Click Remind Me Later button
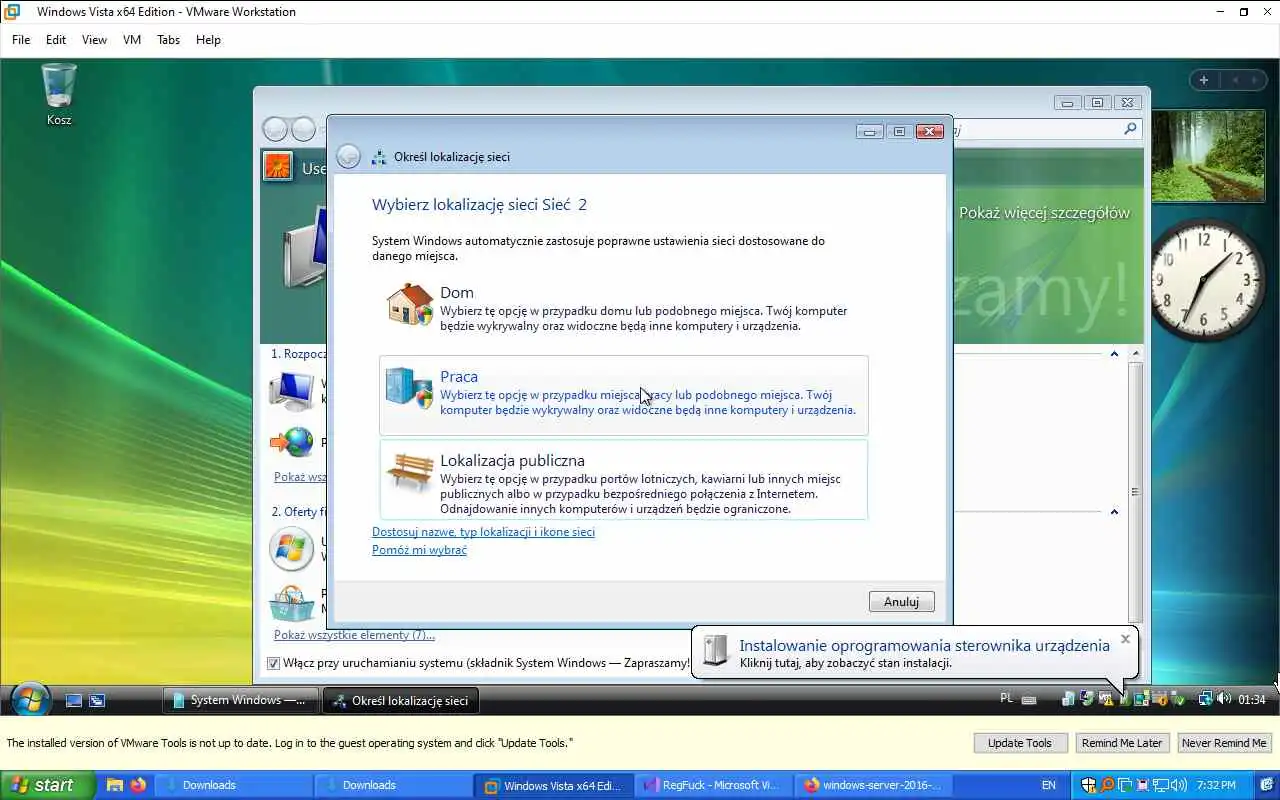Image resolution: width=1280 pixels, height=800 pixels. pos(1122,743)
